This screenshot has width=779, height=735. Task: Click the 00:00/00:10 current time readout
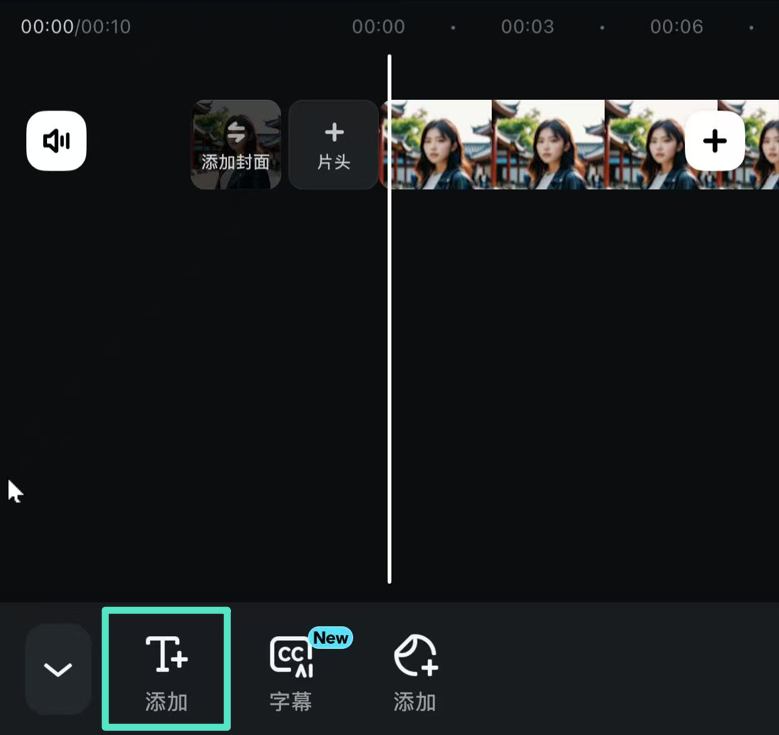pyautogui.click(x=76, y=27)
